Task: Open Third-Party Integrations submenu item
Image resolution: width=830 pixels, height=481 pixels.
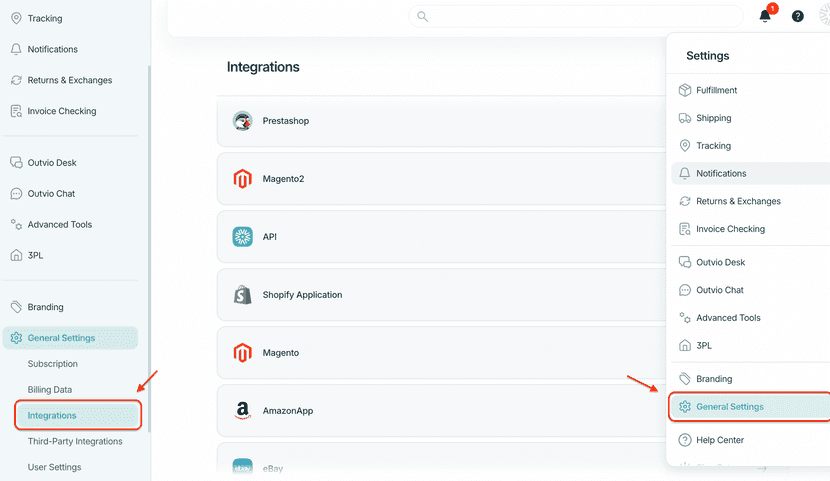Action: coord(75,441)
